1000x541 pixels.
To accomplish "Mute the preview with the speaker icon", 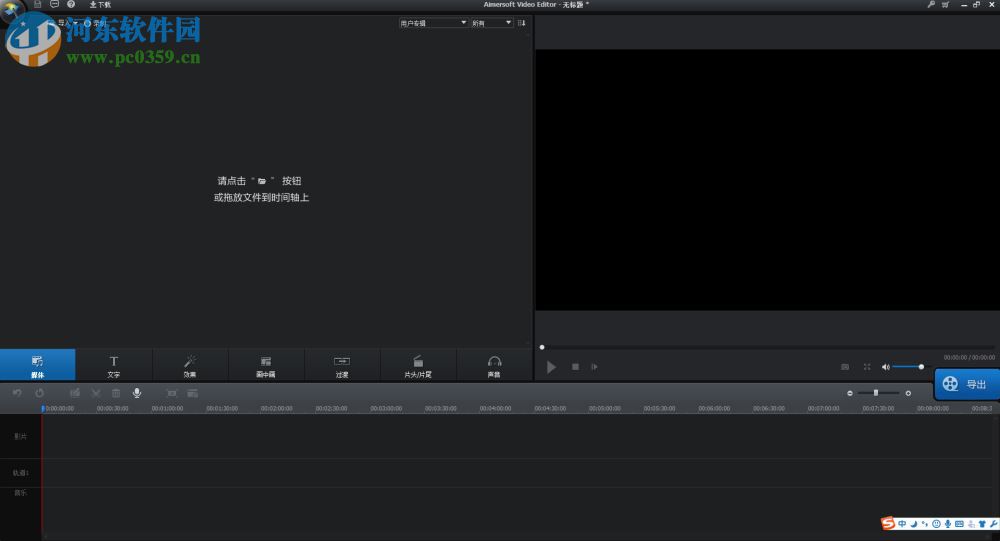I will pos(885,367).
